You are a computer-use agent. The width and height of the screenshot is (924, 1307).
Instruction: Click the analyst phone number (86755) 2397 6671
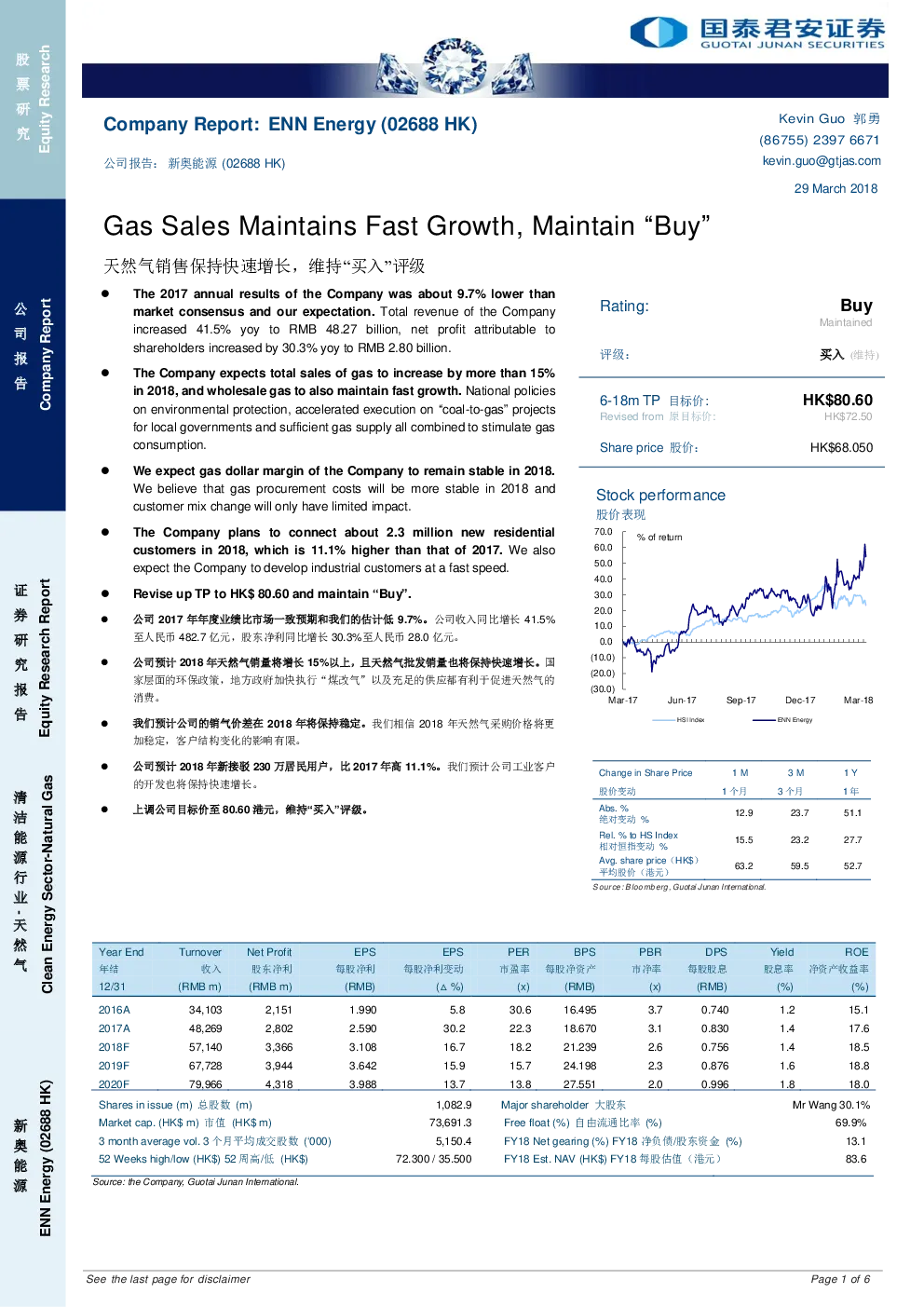[x=819, y=140]
